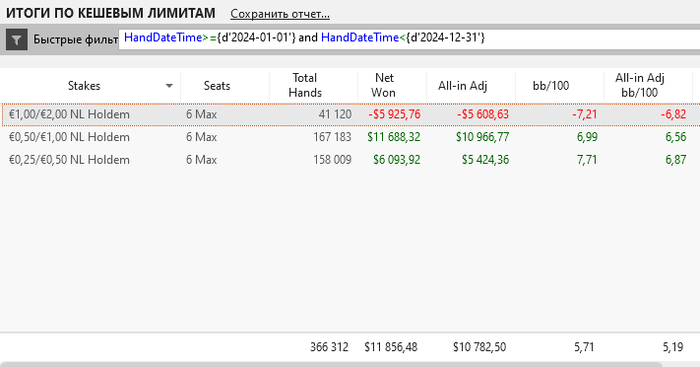Select the €0,50/€1,00 NL Holdem row

tap(350, 137)
